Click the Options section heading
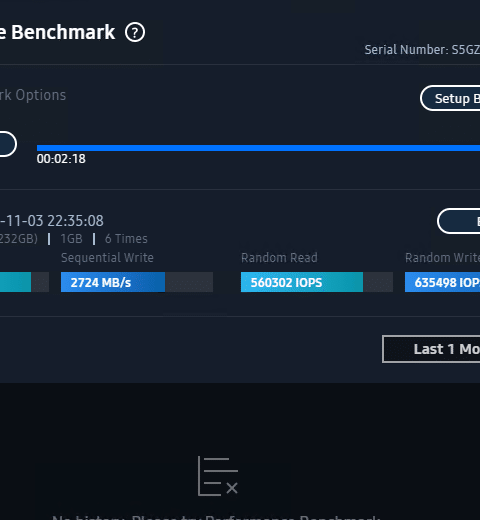The height and width of the screenshot is (520, 480). coord(33,95)
